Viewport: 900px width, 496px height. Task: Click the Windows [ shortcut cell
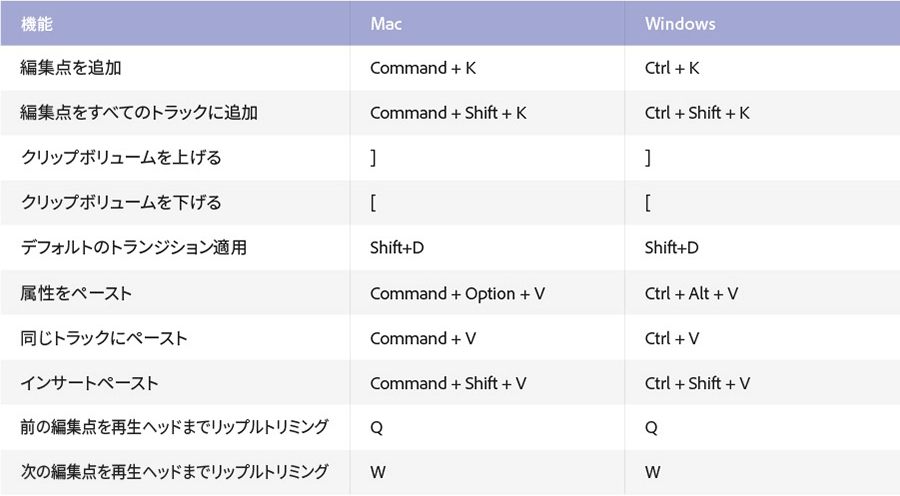point(648,203)
